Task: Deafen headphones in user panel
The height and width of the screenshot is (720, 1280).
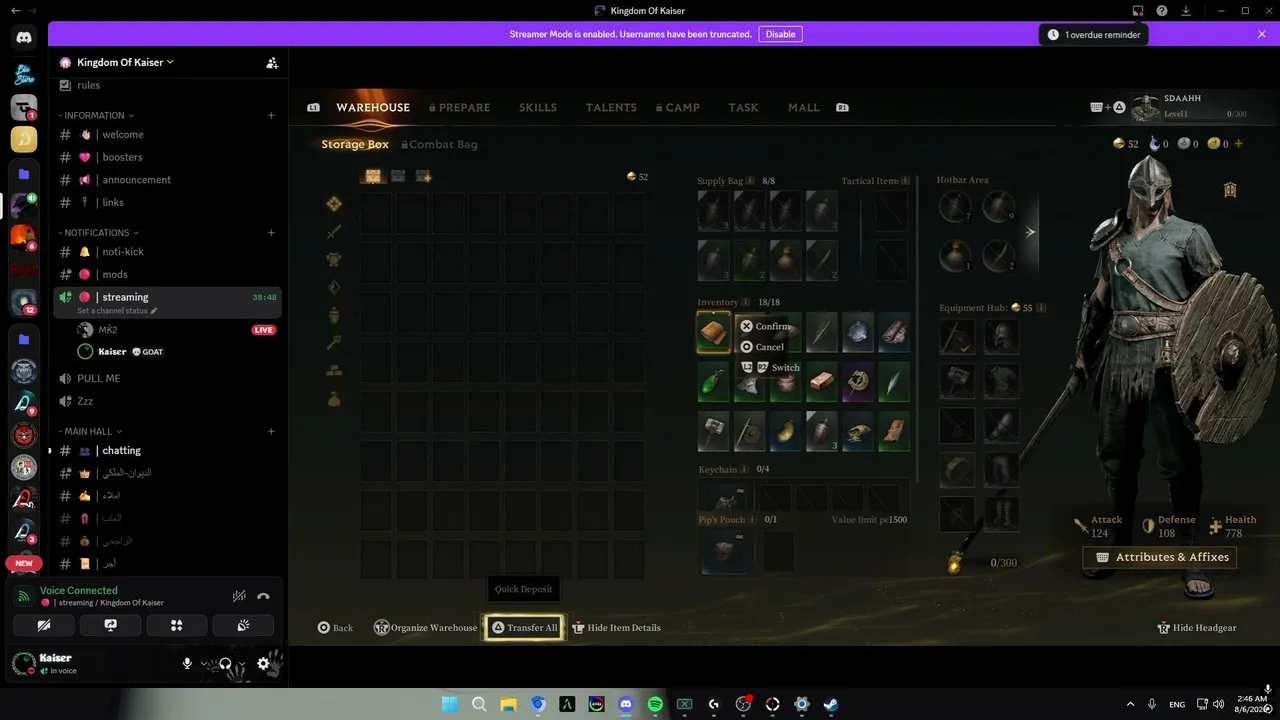Action: pyautogui.click(x=225, y=663)
